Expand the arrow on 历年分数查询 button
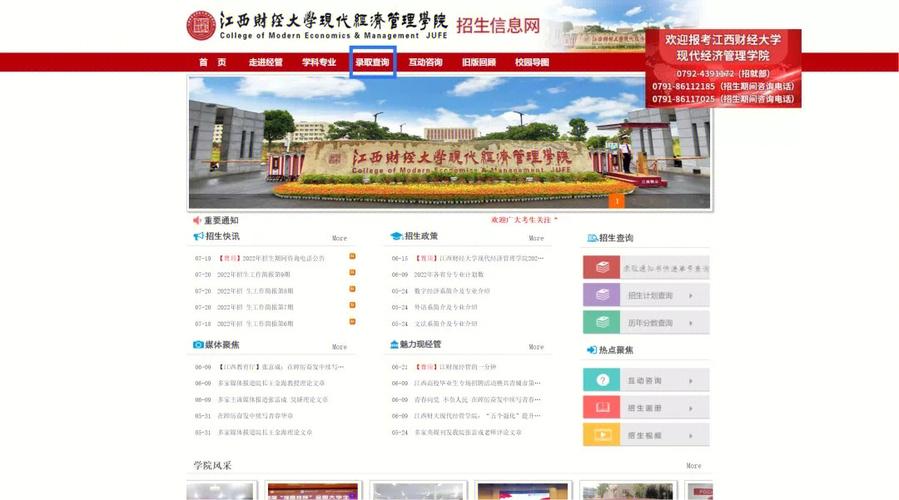 point(690,323)
